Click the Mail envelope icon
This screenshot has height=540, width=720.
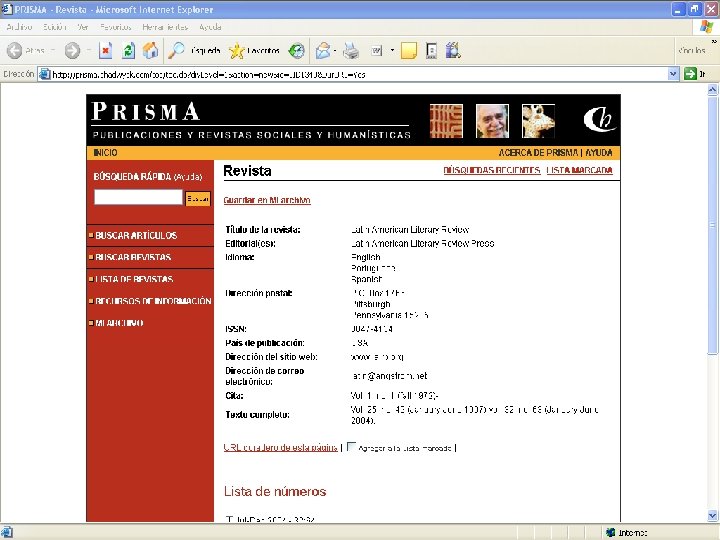(323, 51)
